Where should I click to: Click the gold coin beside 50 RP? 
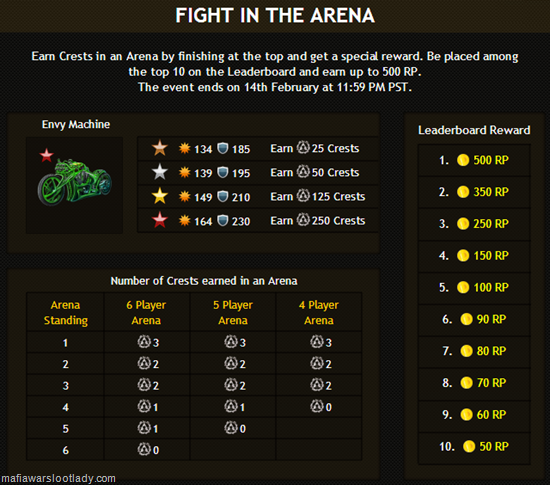pos(469,446)
